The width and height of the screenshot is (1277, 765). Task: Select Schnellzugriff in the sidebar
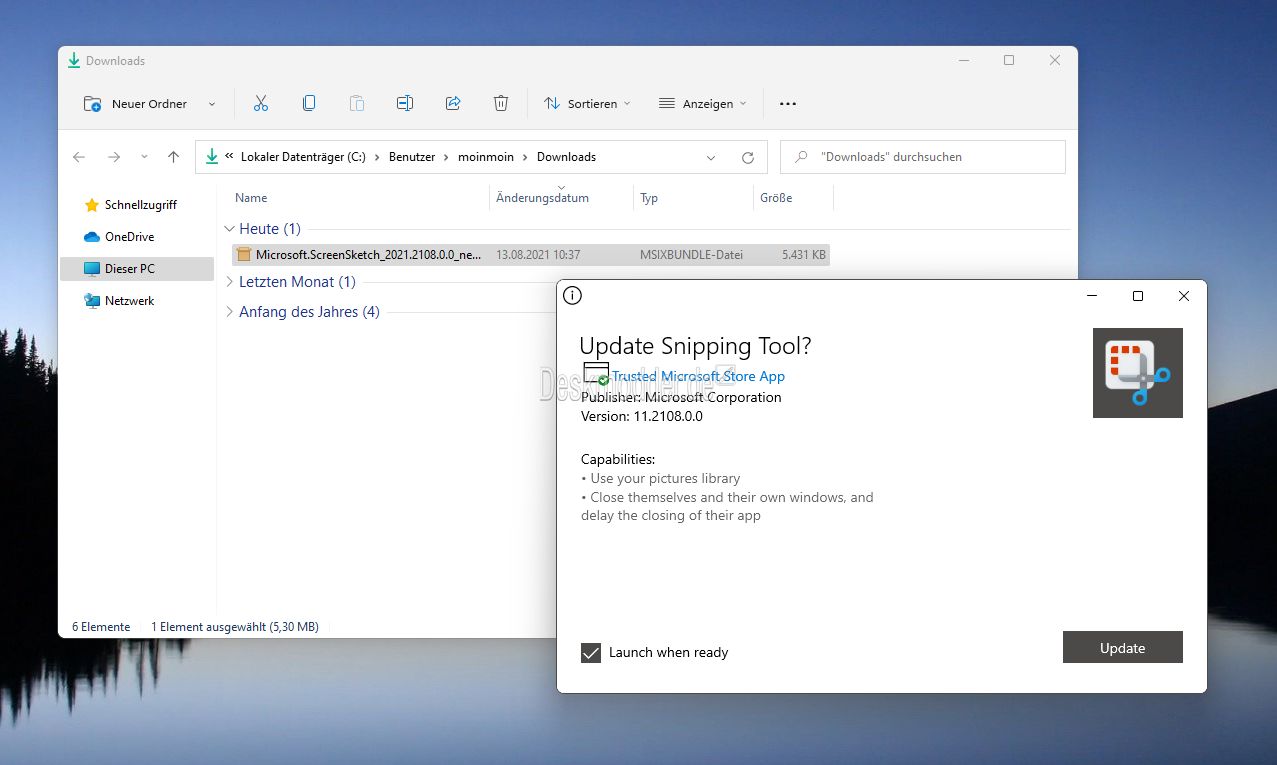(140, 205)
